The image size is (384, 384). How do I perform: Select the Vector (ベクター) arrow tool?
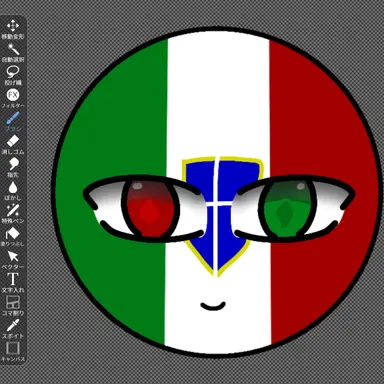coord(13,260)
